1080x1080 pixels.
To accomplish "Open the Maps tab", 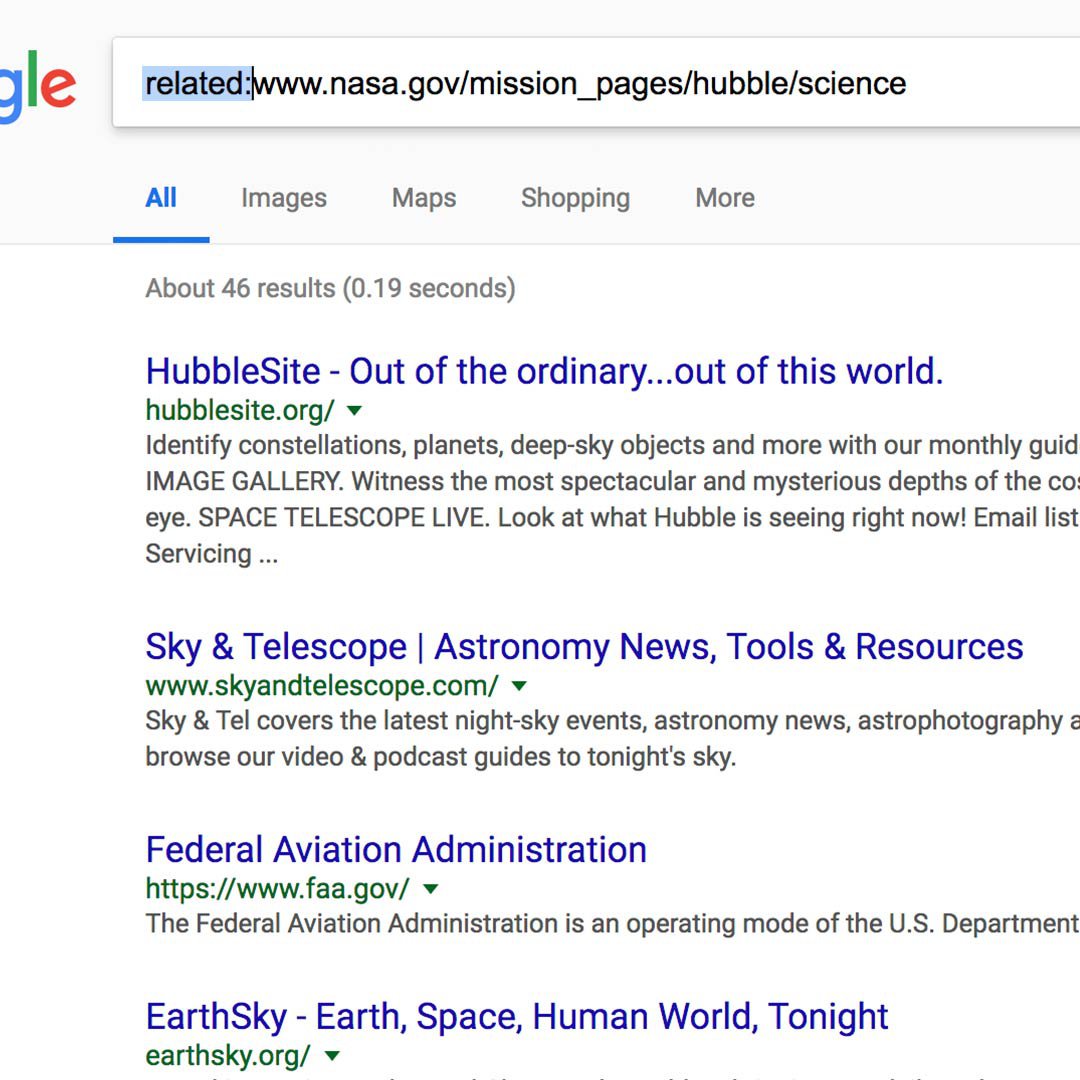I will click(x=424, y=198).
